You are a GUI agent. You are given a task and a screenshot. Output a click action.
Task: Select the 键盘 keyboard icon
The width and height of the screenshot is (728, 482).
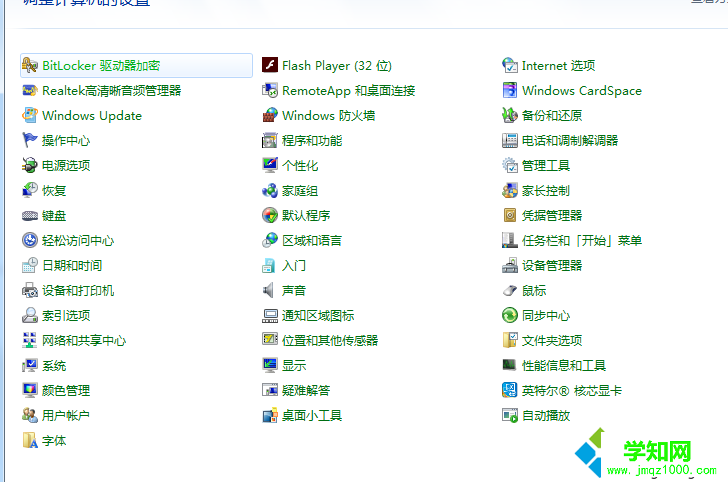30,215
